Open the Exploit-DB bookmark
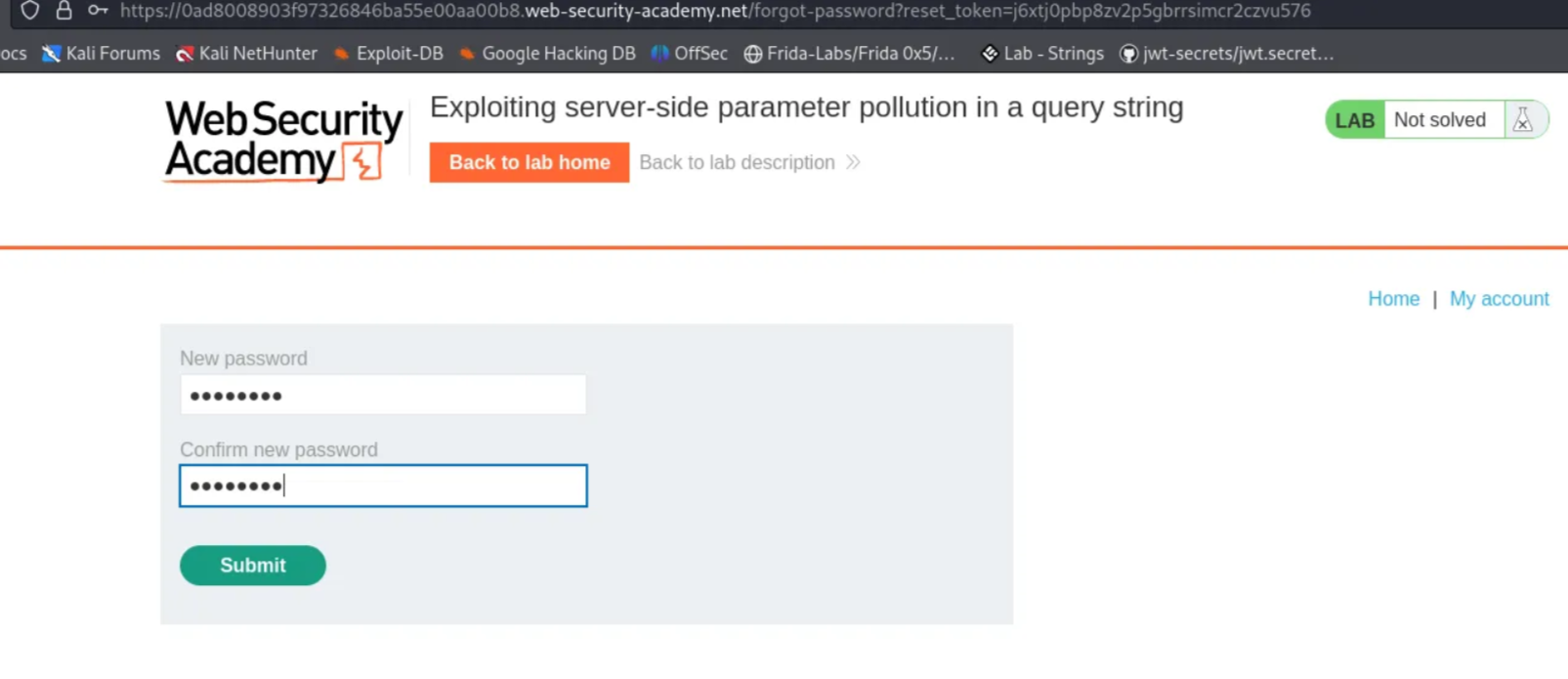 click(x=388, y=54)
